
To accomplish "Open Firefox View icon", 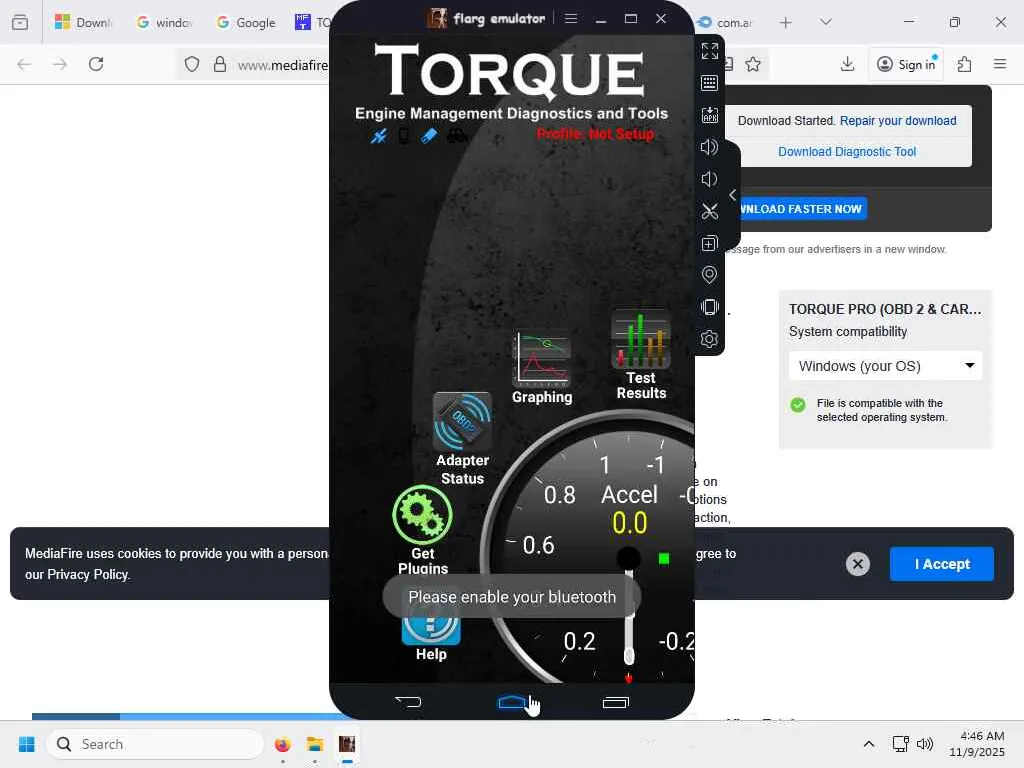I will click(x=20, y=22).
